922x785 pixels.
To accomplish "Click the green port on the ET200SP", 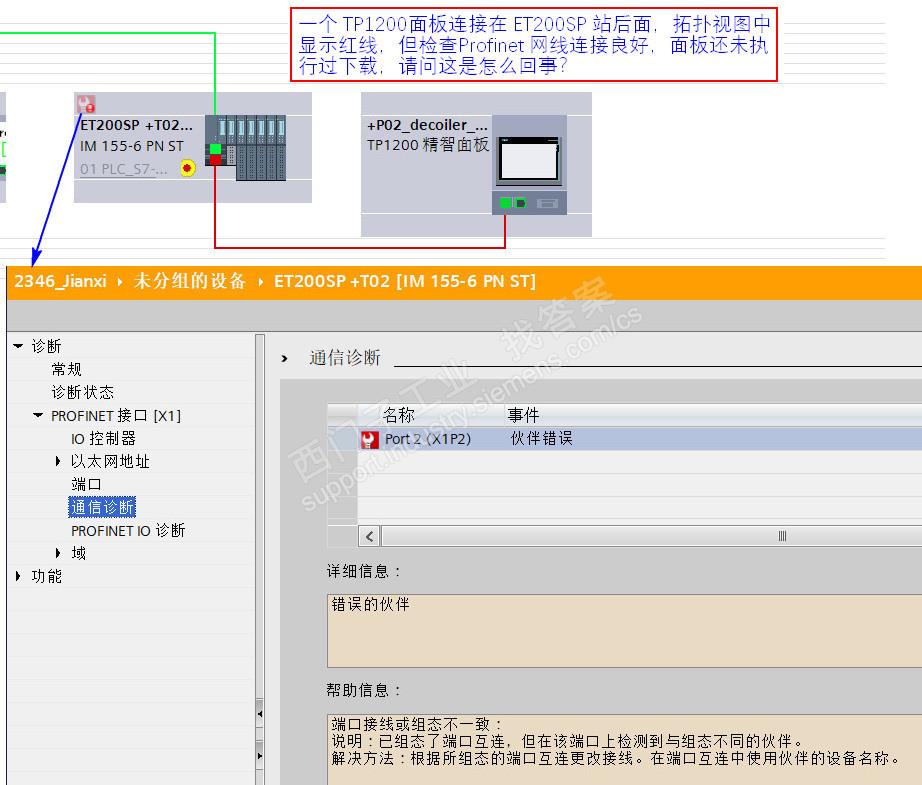I will click(x=215, y=149).
